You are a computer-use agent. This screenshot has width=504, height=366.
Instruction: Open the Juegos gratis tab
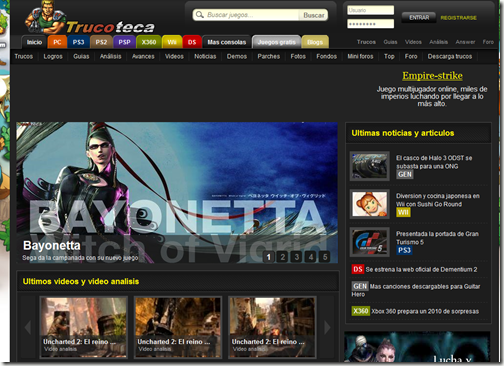[276, 42]
